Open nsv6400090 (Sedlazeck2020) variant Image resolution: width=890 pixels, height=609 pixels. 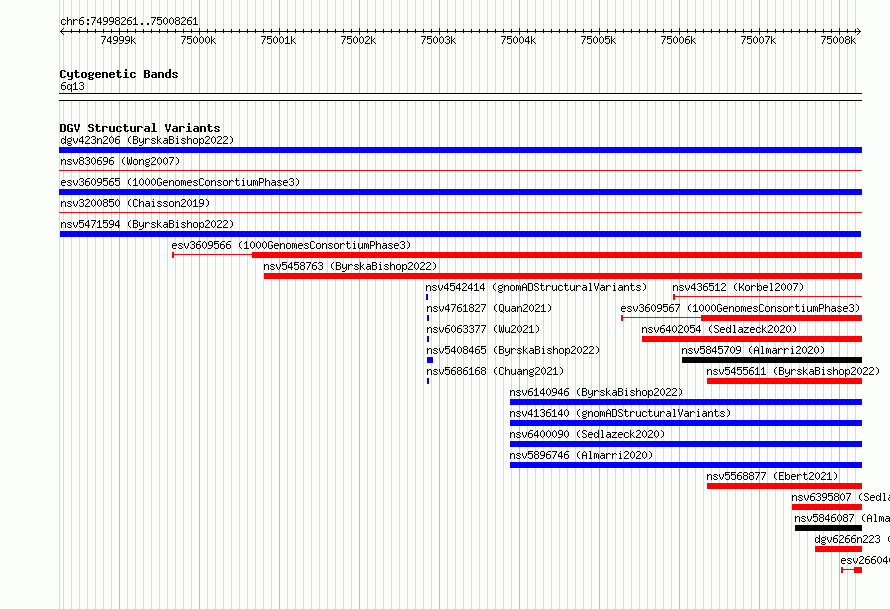[587, 434]
